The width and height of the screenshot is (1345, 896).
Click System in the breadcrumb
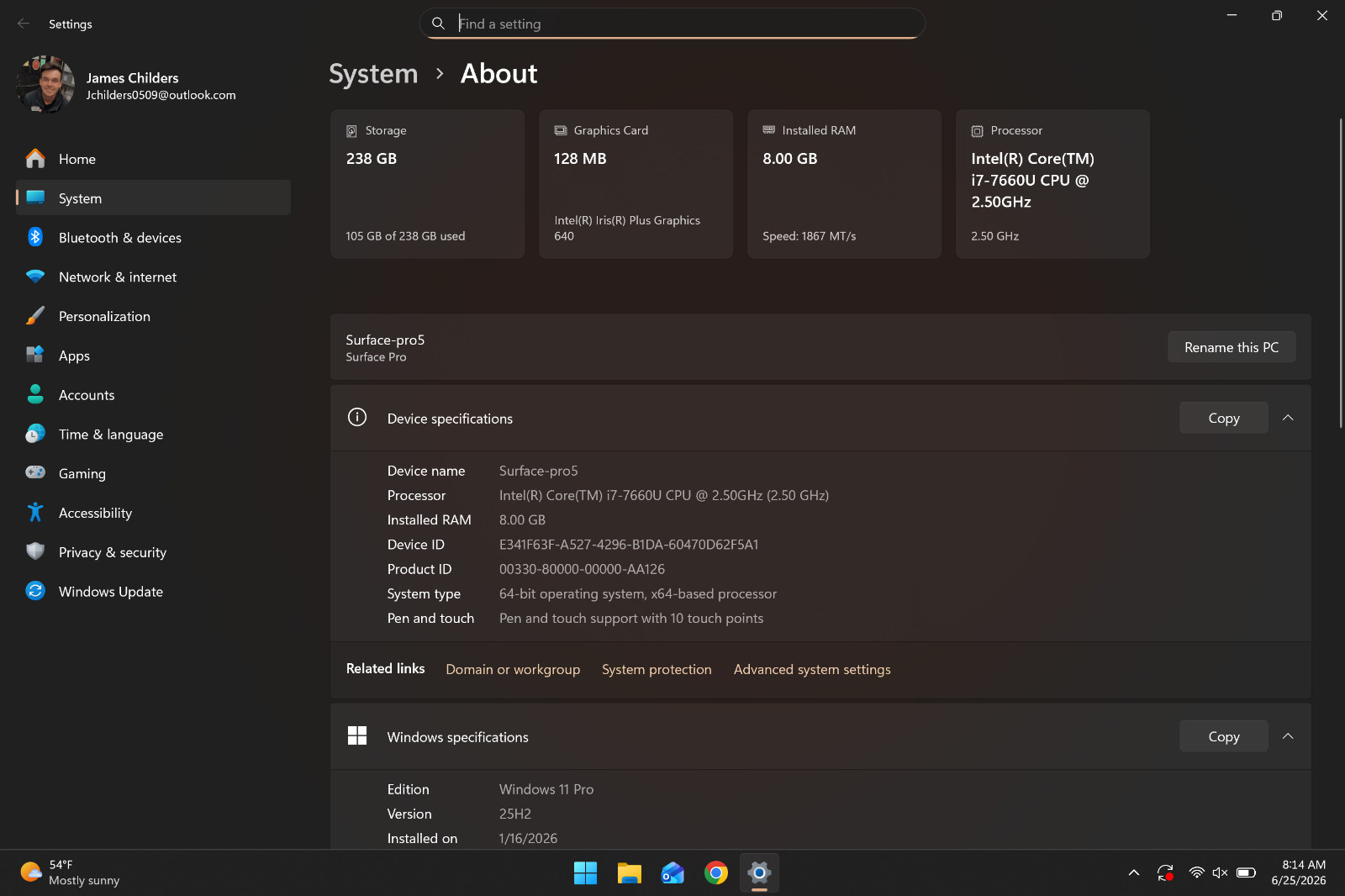click(373, 74)
